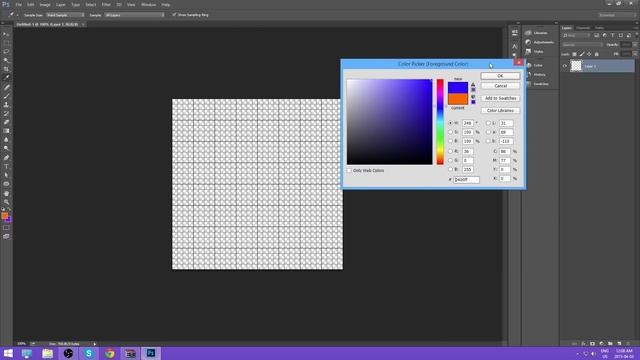Image resolution: width=640 pixels, height=360 pixels.
Task: Open Chrome from the taskbar
Action: tap(109, 353)
